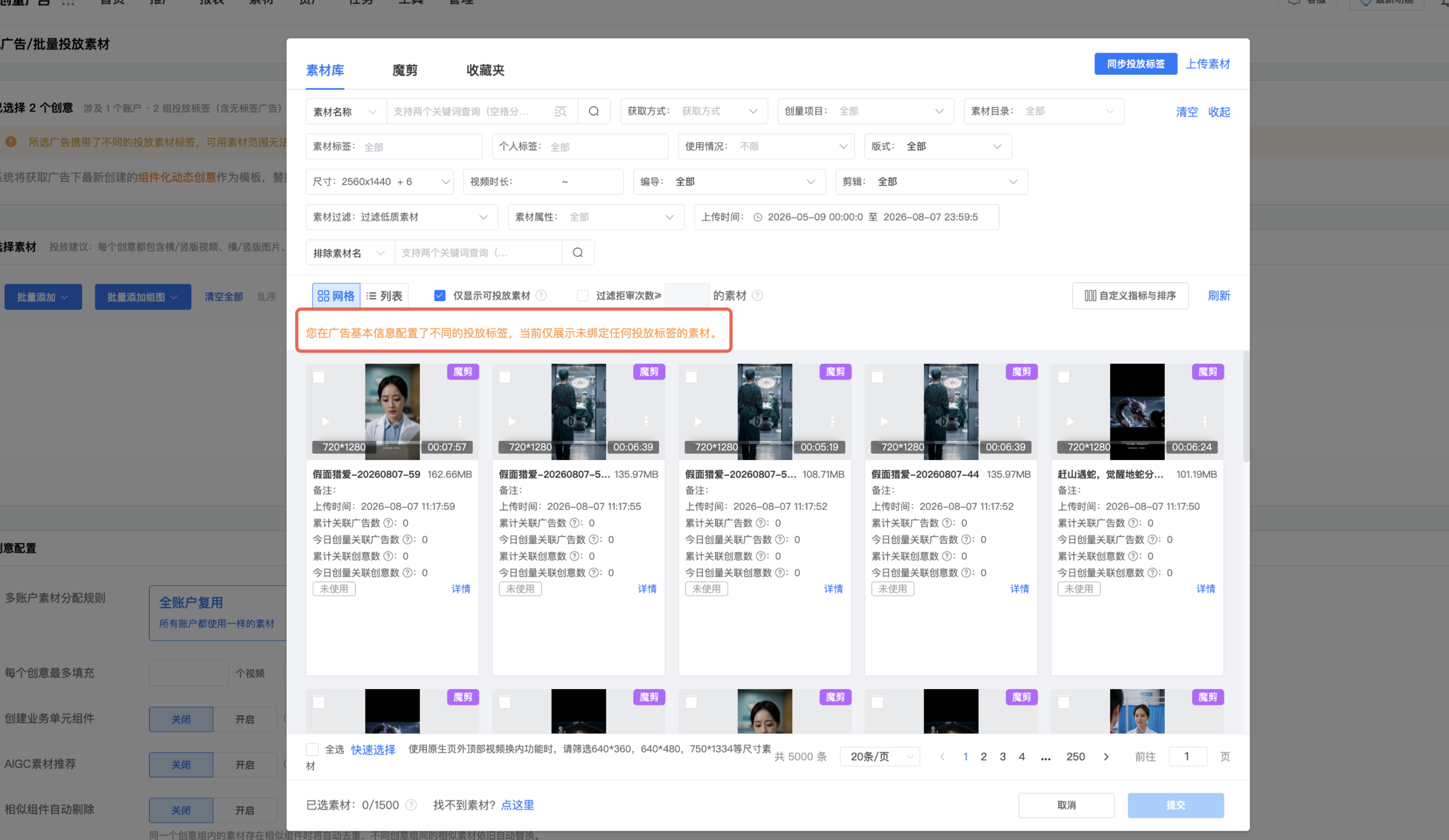Select the 假面猎爱-20260807-59 material checkbox
1449x840 pixels.
tap(318, 376)
